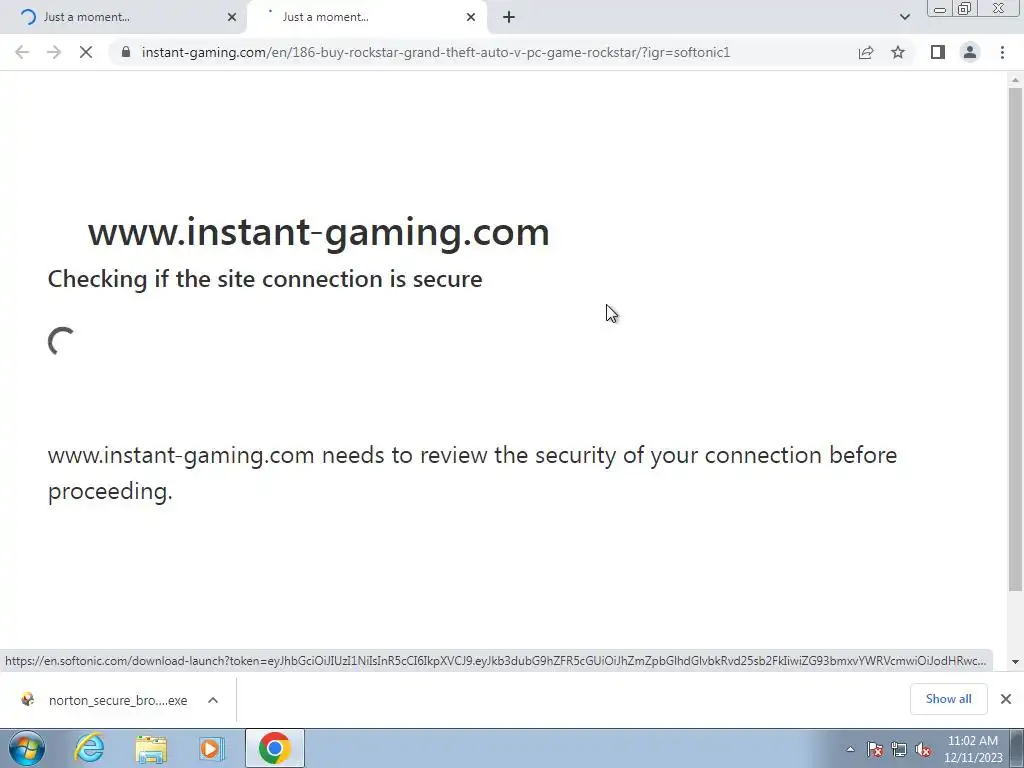This screenshot has height=768, width=1024.
Task: Open Windows Media Player from the taskbar
Action: [212, 748]
